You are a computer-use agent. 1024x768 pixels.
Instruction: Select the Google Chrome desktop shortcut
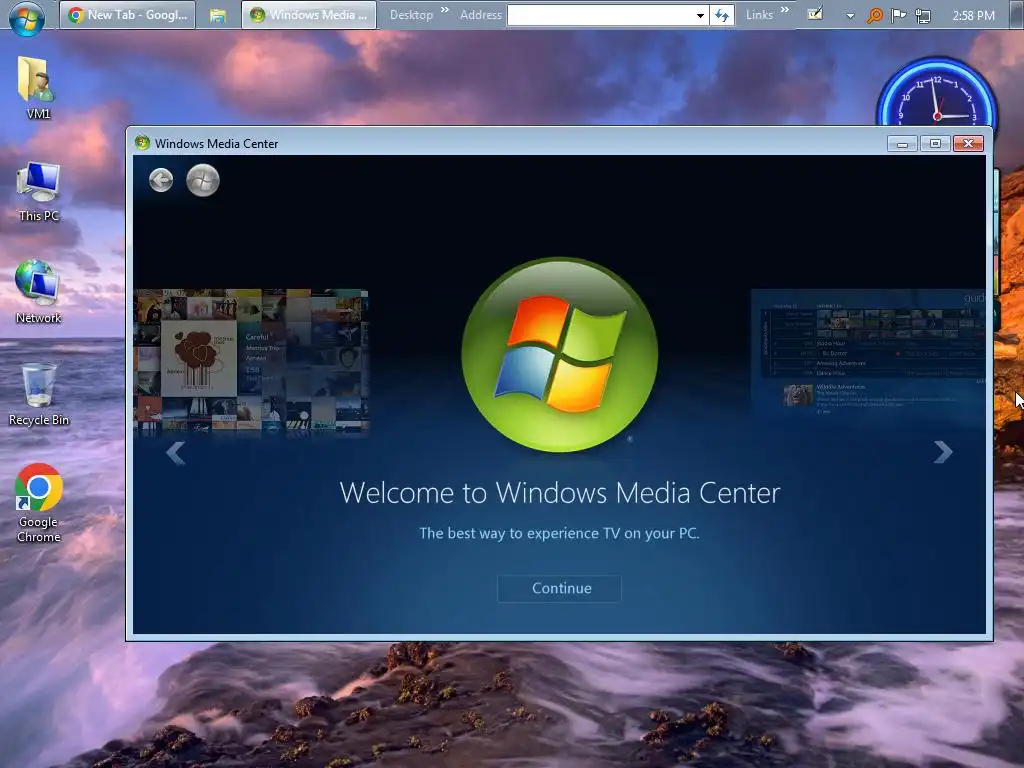39,504
